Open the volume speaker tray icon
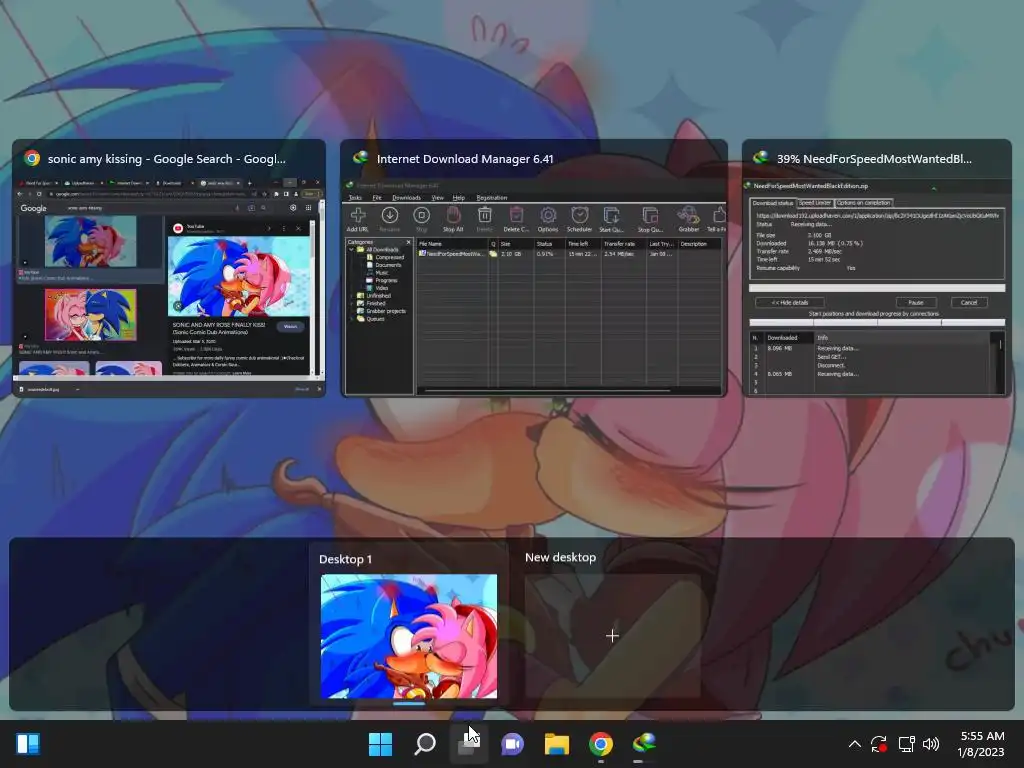 click(x=931, y=744)
